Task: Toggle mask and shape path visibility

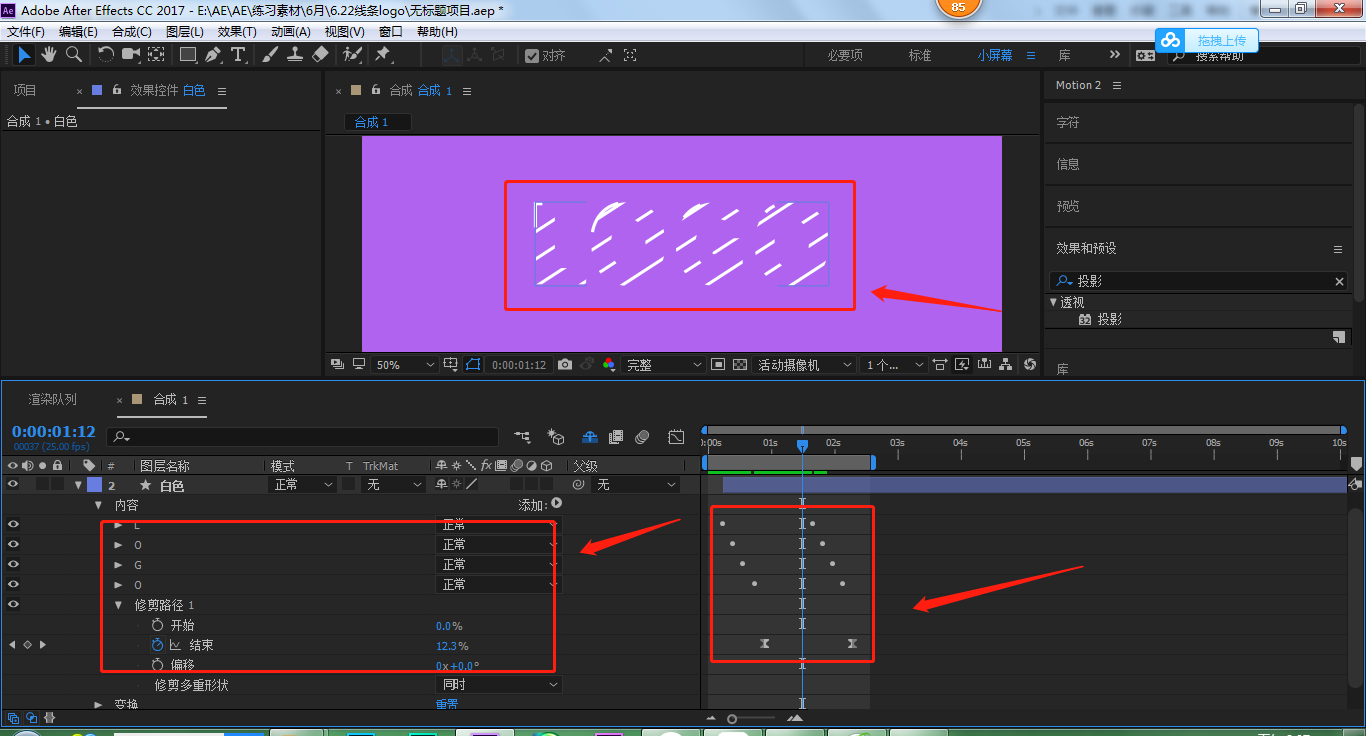Action: pyautogui.click(x=473, y=365)
